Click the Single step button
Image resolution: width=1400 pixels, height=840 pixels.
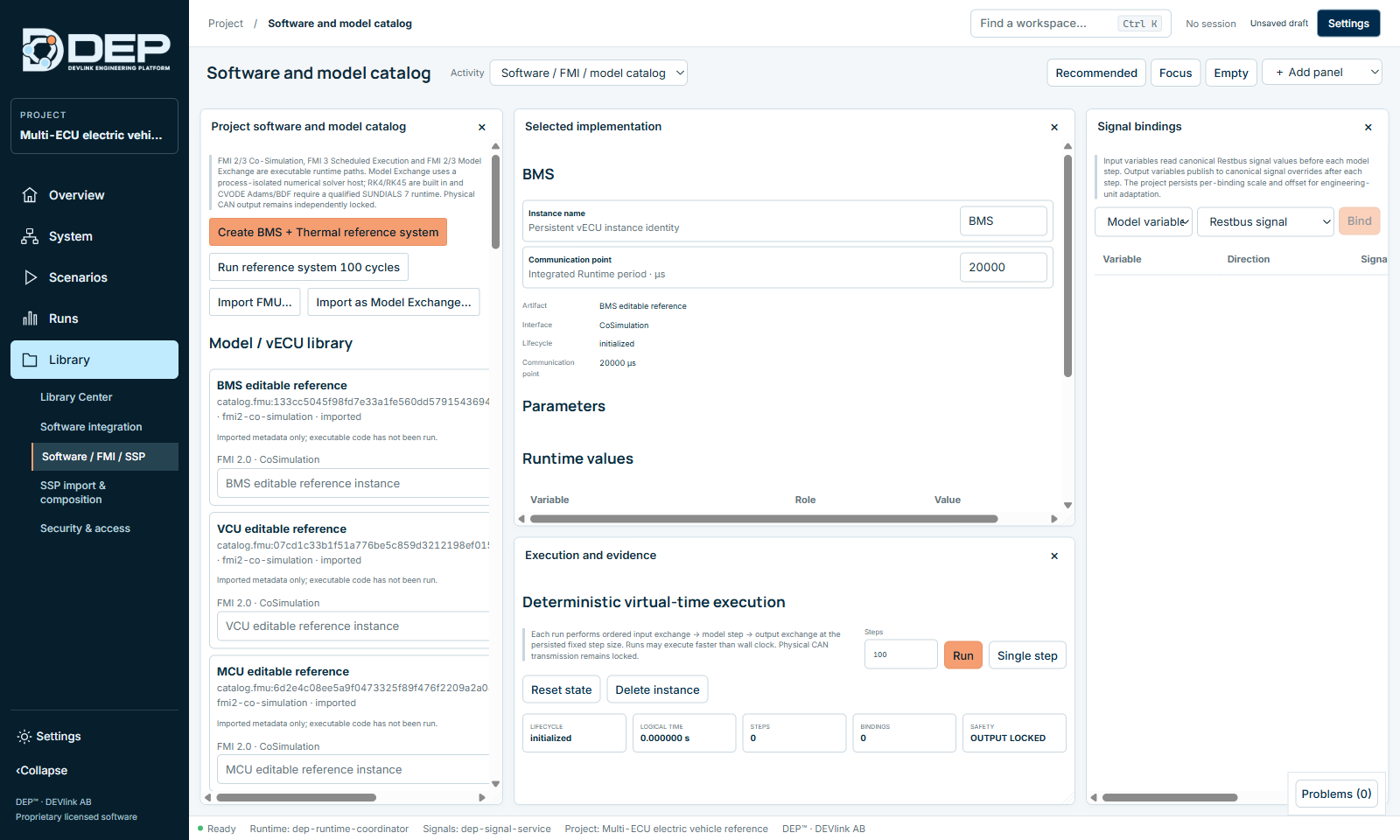(x=1027, y=655)
